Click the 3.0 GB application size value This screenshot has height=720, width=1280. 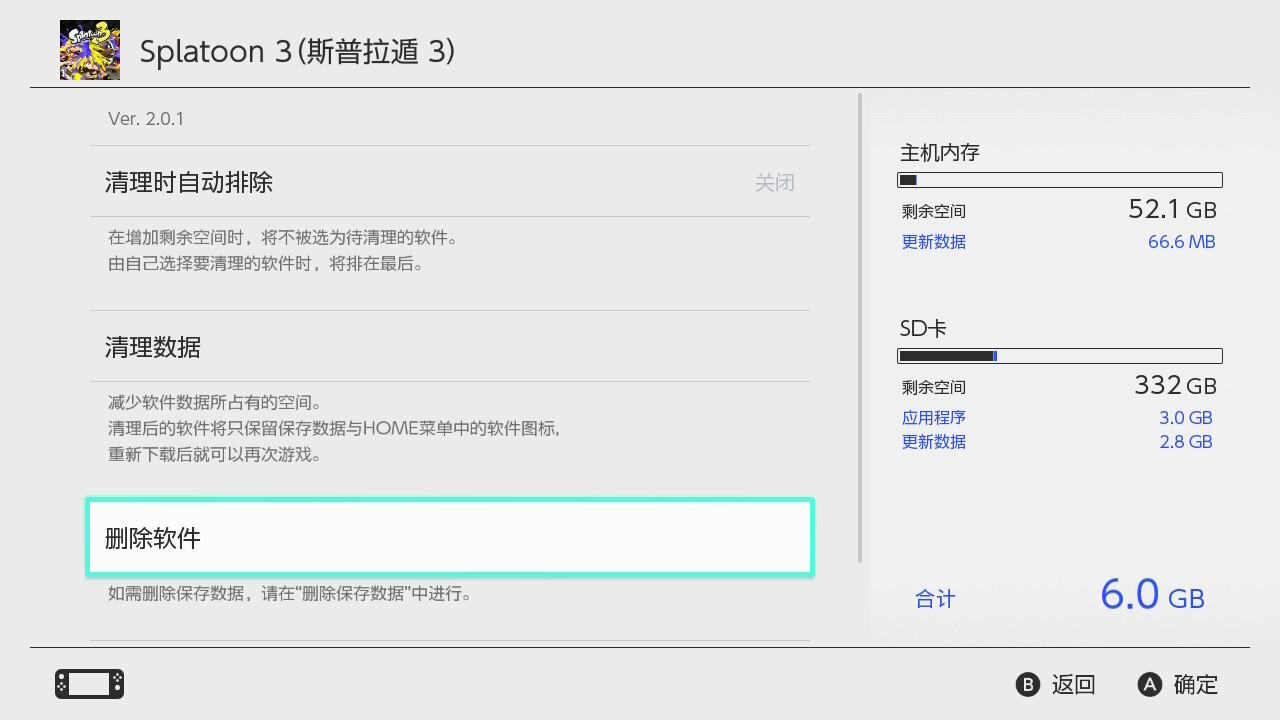point(1186,418)
